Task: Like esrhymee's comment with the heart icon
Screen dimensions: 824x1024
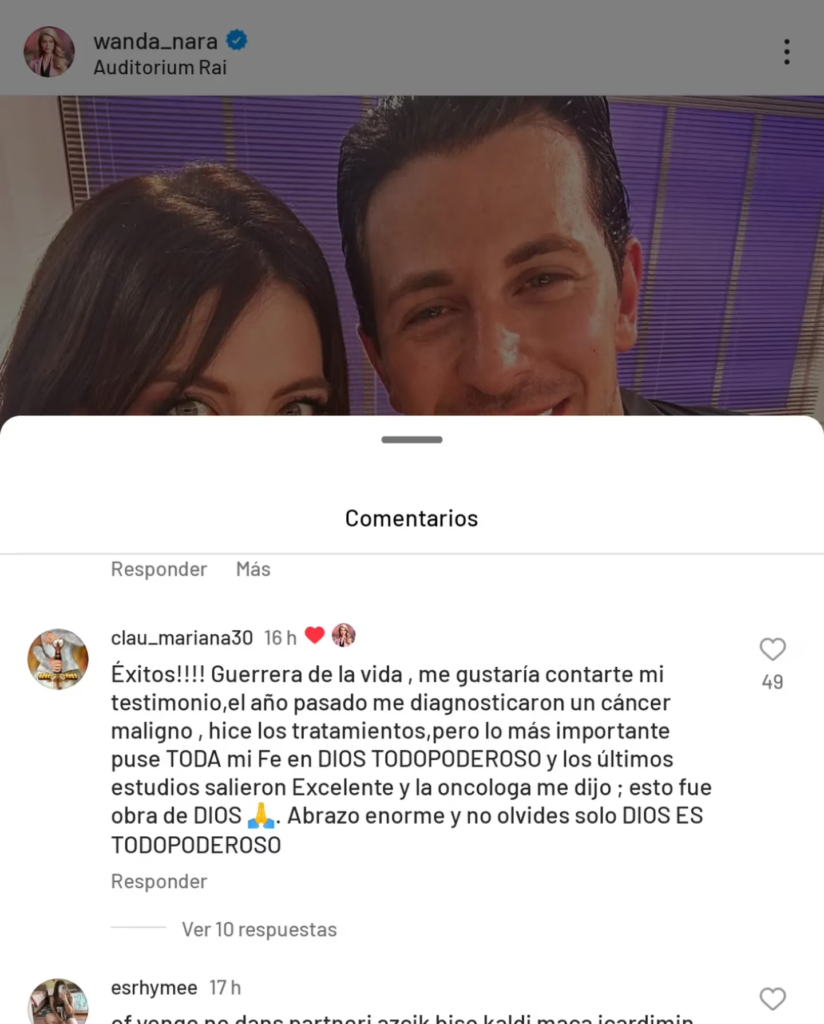Action: point(772,999)
